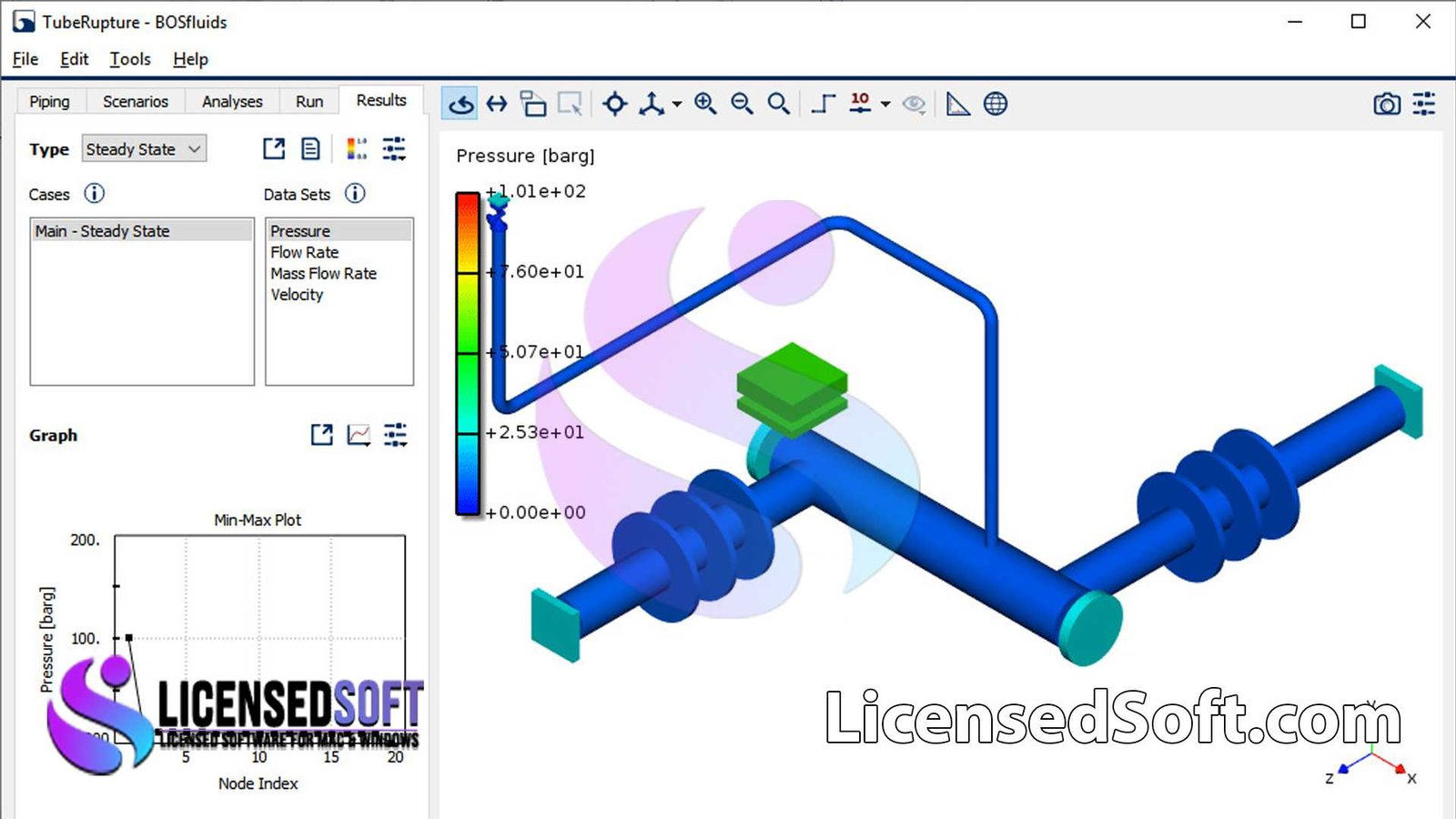
Task: Activate the pan view arrows tool
Action: pos(497,104)
